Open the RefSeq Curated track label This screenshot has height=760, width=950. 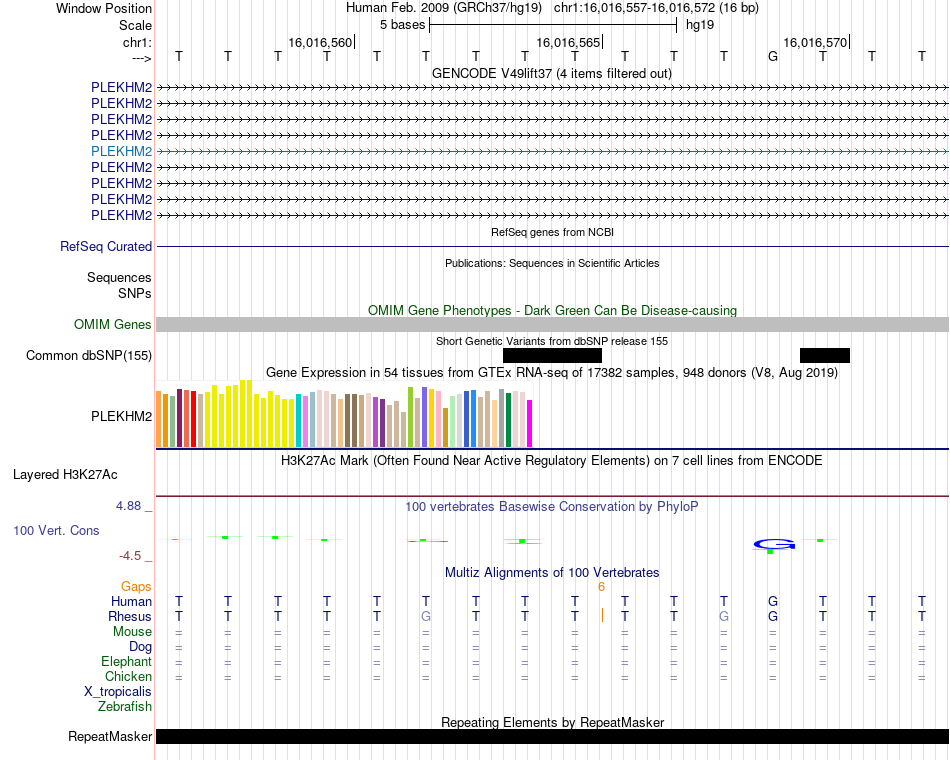tap(106, 246)
